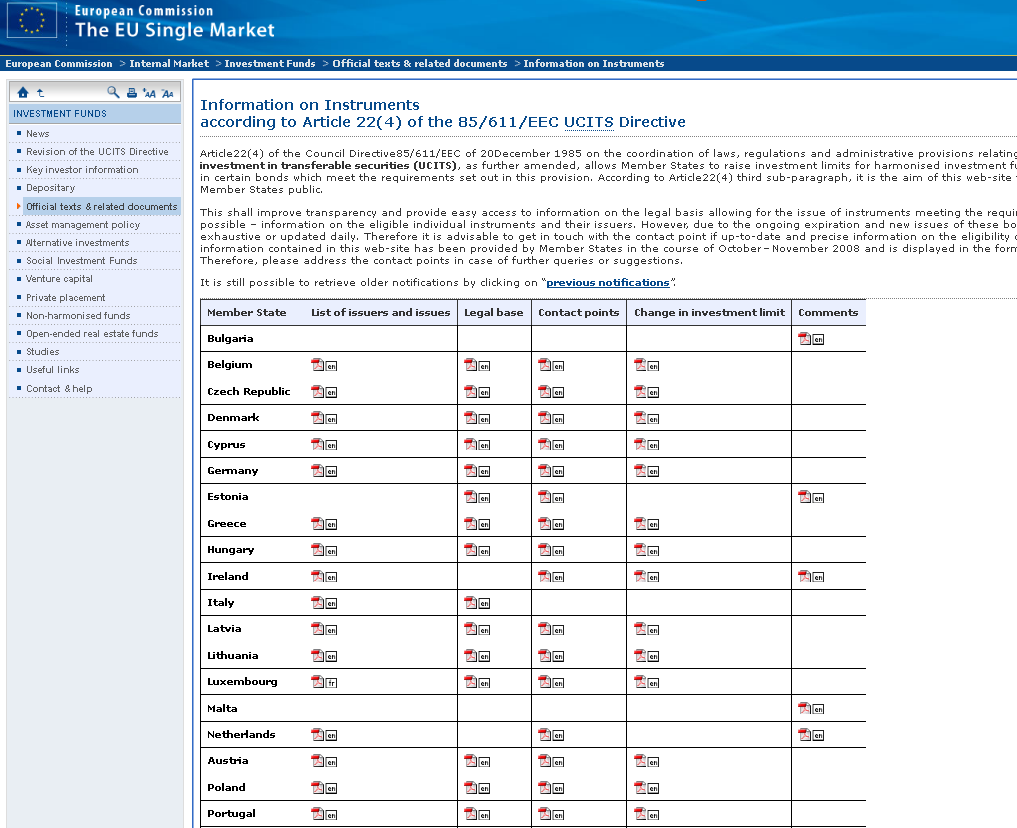This screenshot has height=828, width=1017.
Task: Go to European Commission breadcrumb link
Action: pos(59,64)
